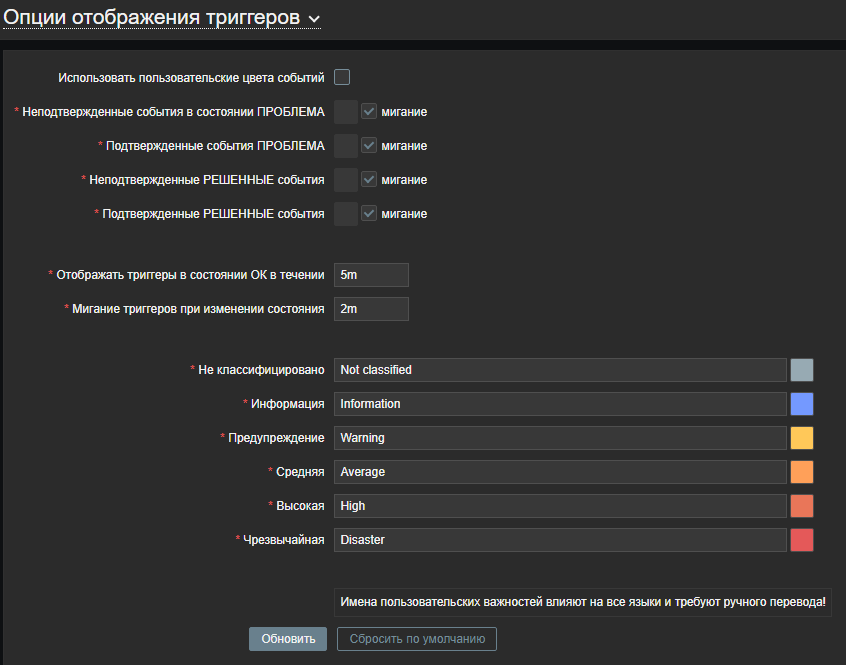Click the 'Обновить' button
Screen dimensions: 846x665
(288, 639)
